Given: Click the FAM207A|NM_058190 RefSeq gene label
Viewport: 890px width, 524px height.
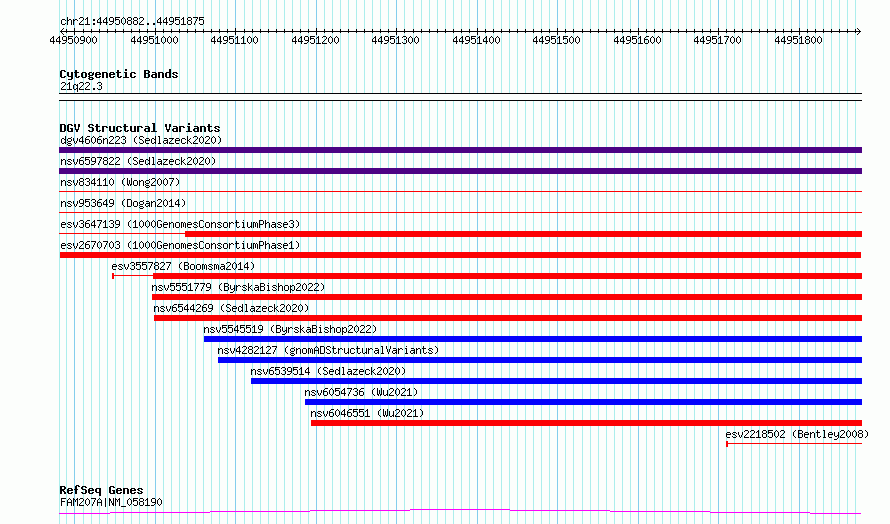Looking at the screenshot, I should tap(111, 502).
